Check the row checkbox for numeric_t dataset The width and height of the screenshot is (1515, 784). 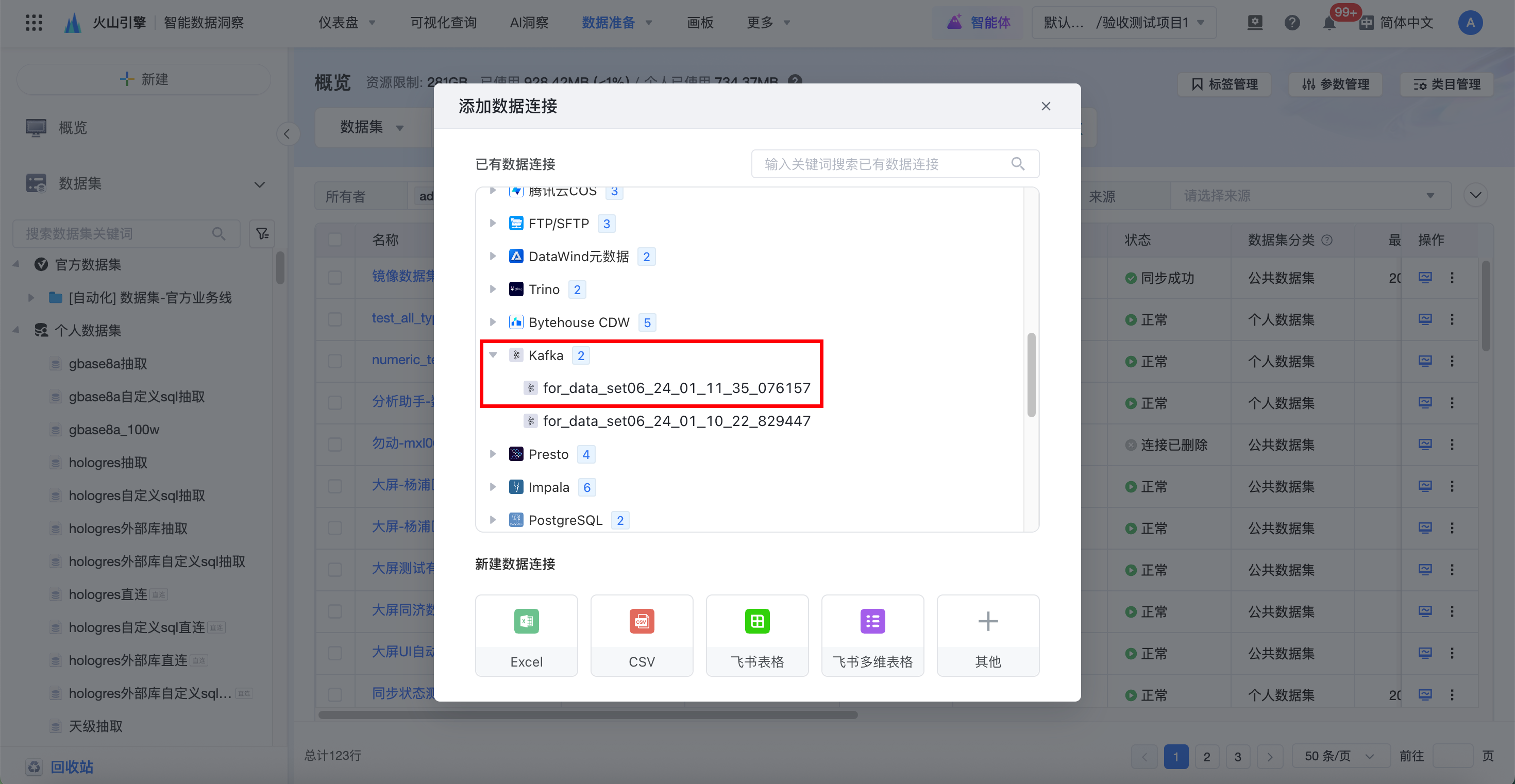click(335, 361)
